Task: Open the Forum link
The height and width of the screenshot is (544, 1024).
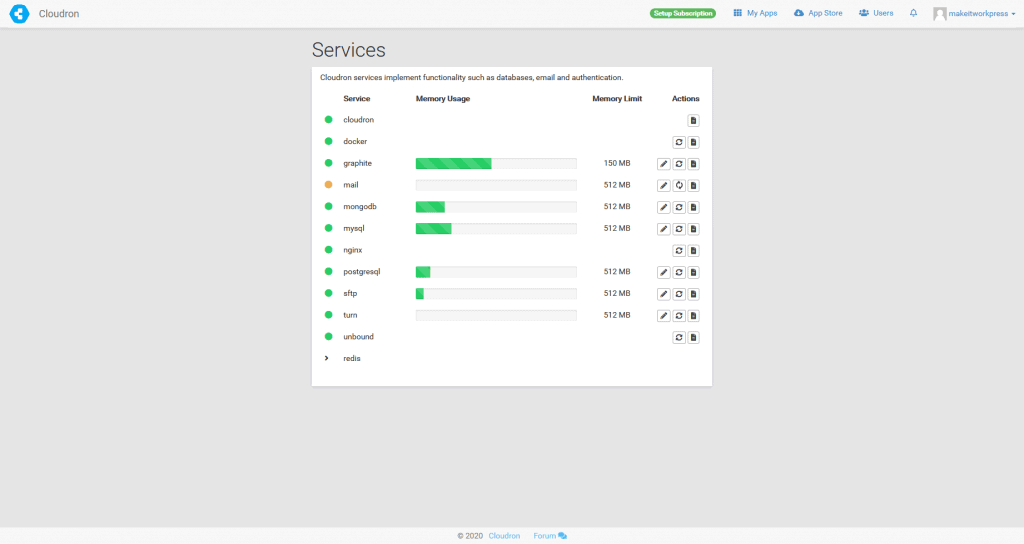Action: click(x=550, y=536)
